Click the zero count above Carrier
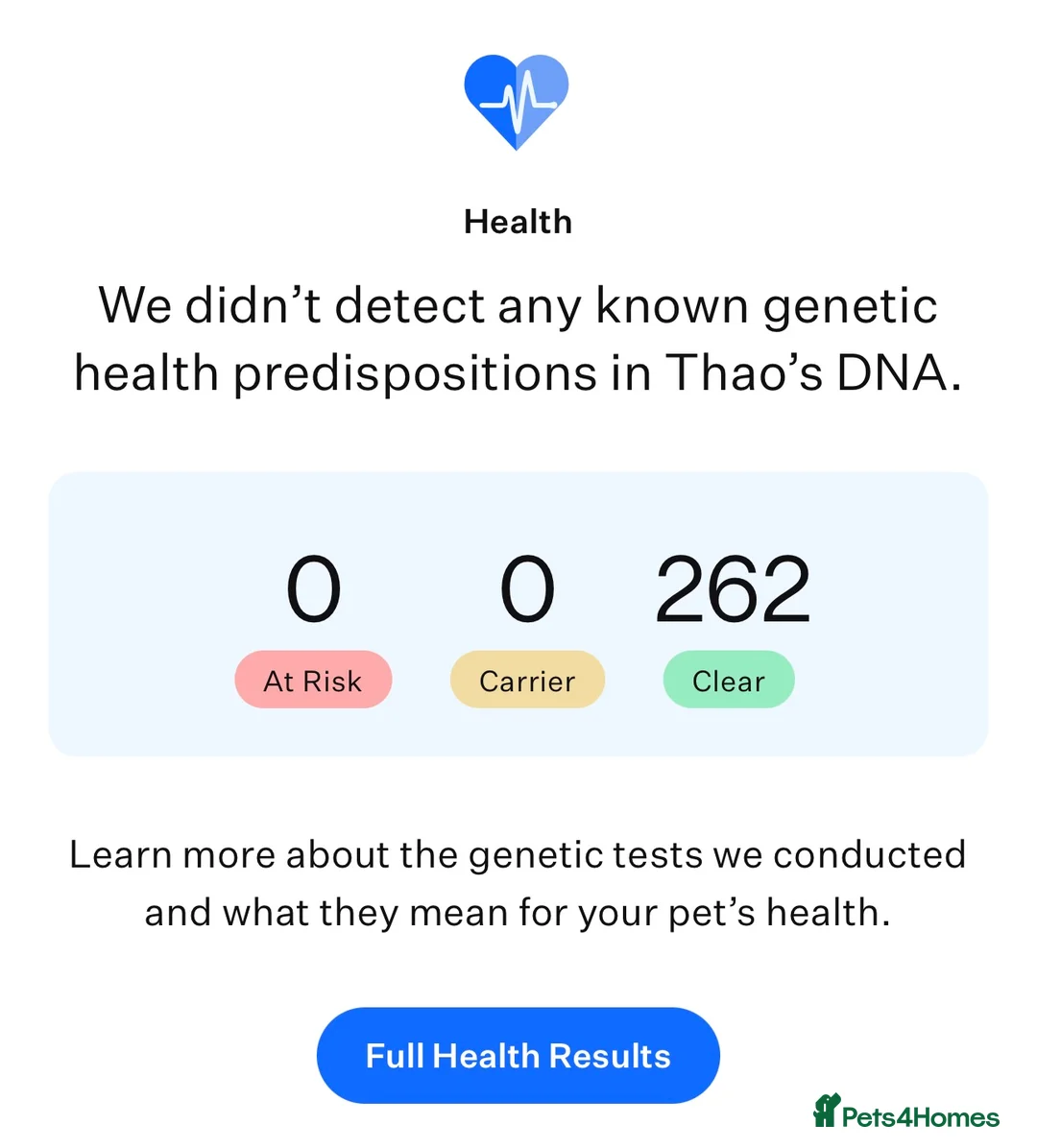The height and width of the screenshot is (1148, 1037). point(527,589)
